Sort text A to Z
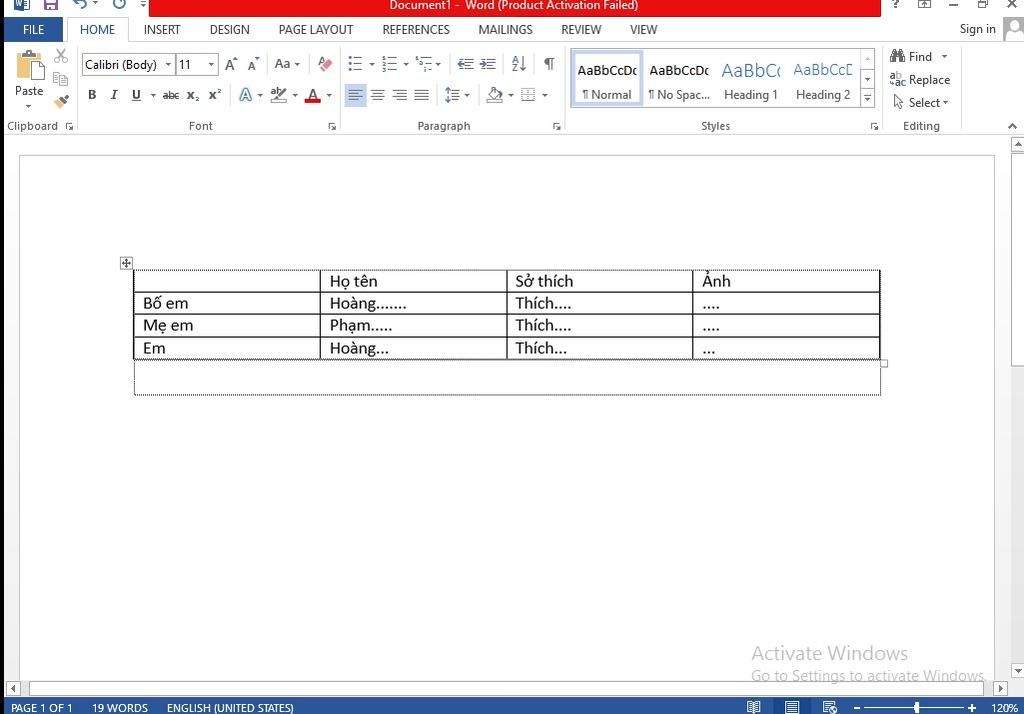The width and height of the screenshot is (1024, 714). pos(519,64)
